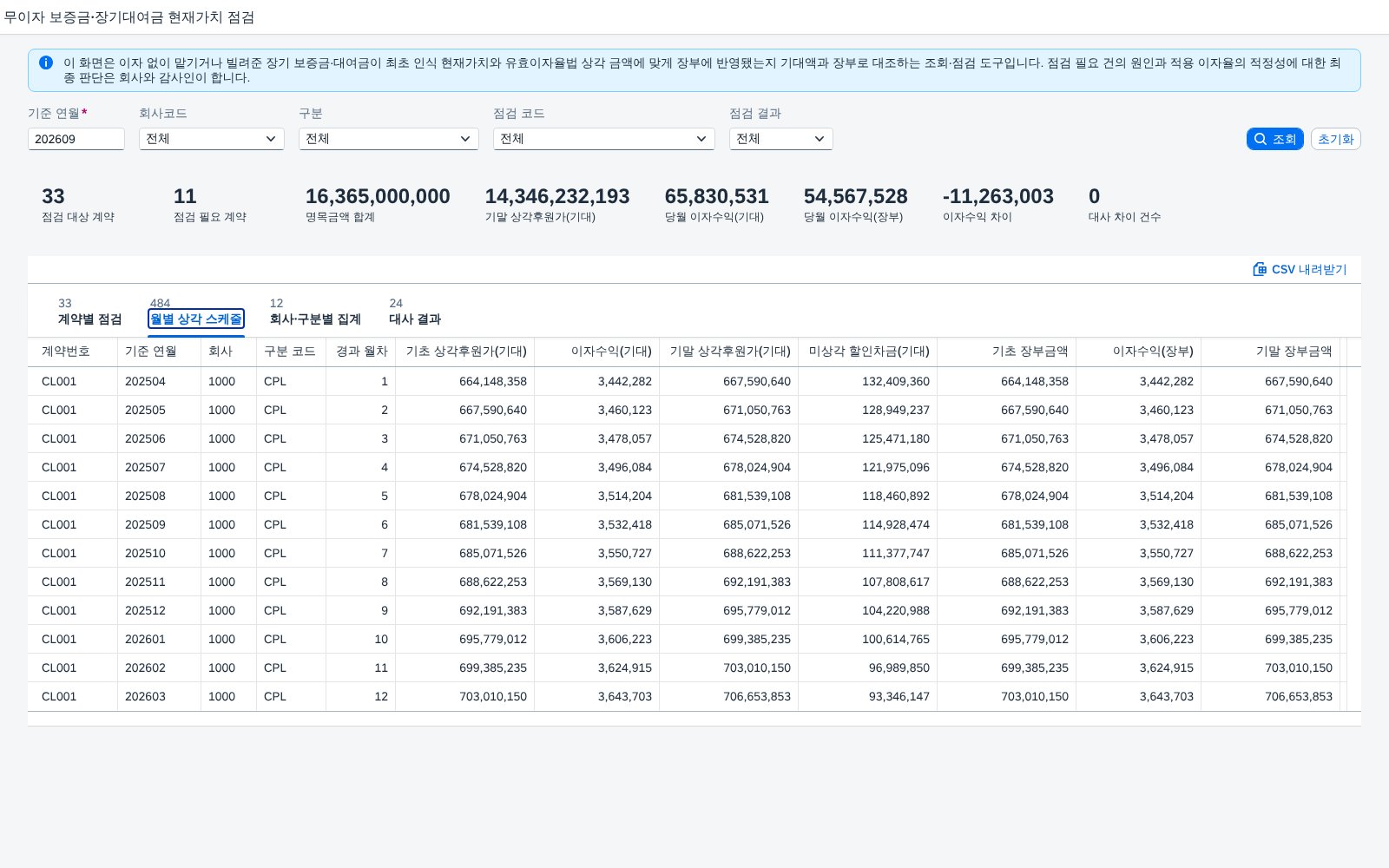Click the 점검 대상 계약 count 33
The width and height of the screenshot is (1389, 868).
tap(53, 196)
